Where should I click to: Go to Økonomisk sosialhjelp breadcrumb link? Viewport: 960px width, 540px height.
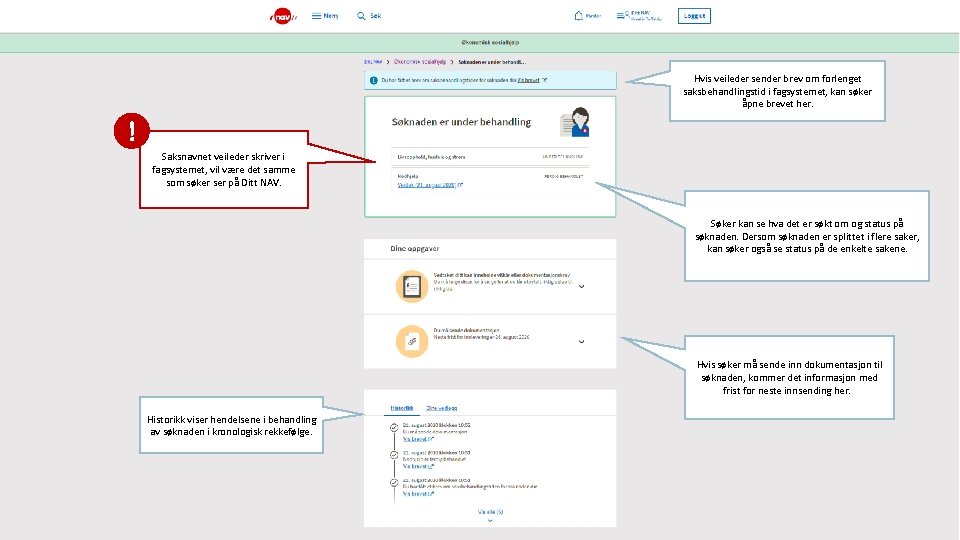pyautogui.click(x=420, y=62)
